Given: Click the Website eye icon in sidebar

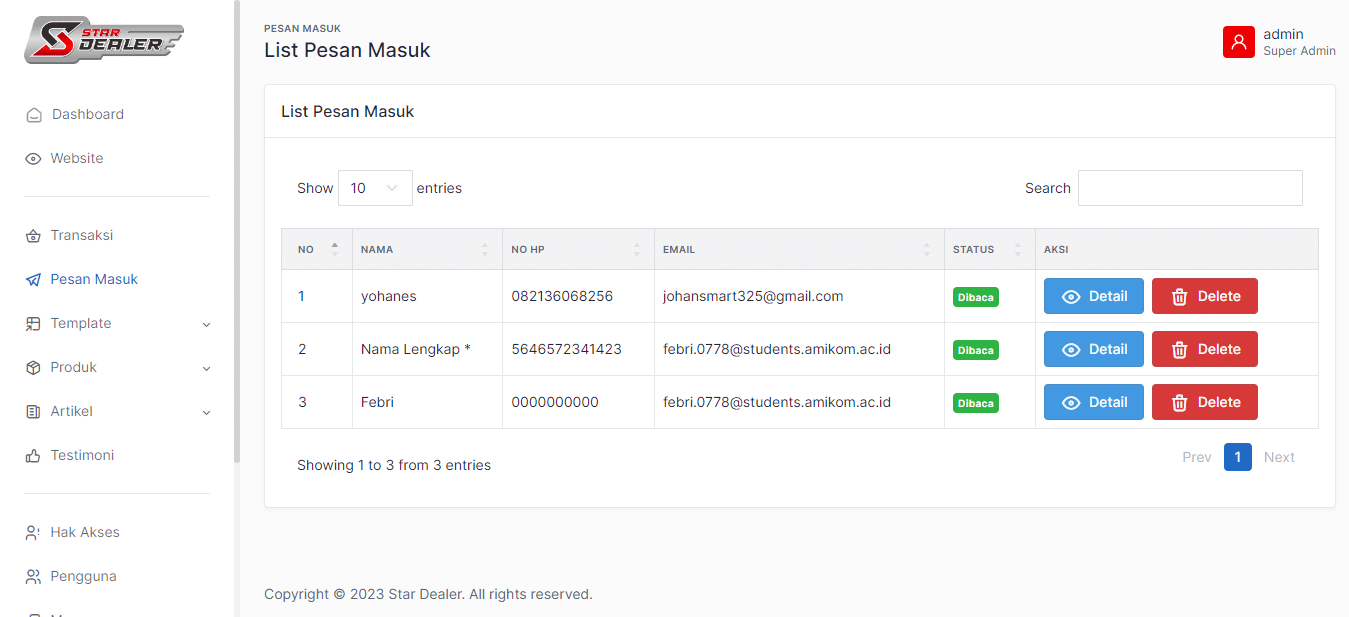Looking at the screenshot, I should pyautogui.click(x=33, y=159).
